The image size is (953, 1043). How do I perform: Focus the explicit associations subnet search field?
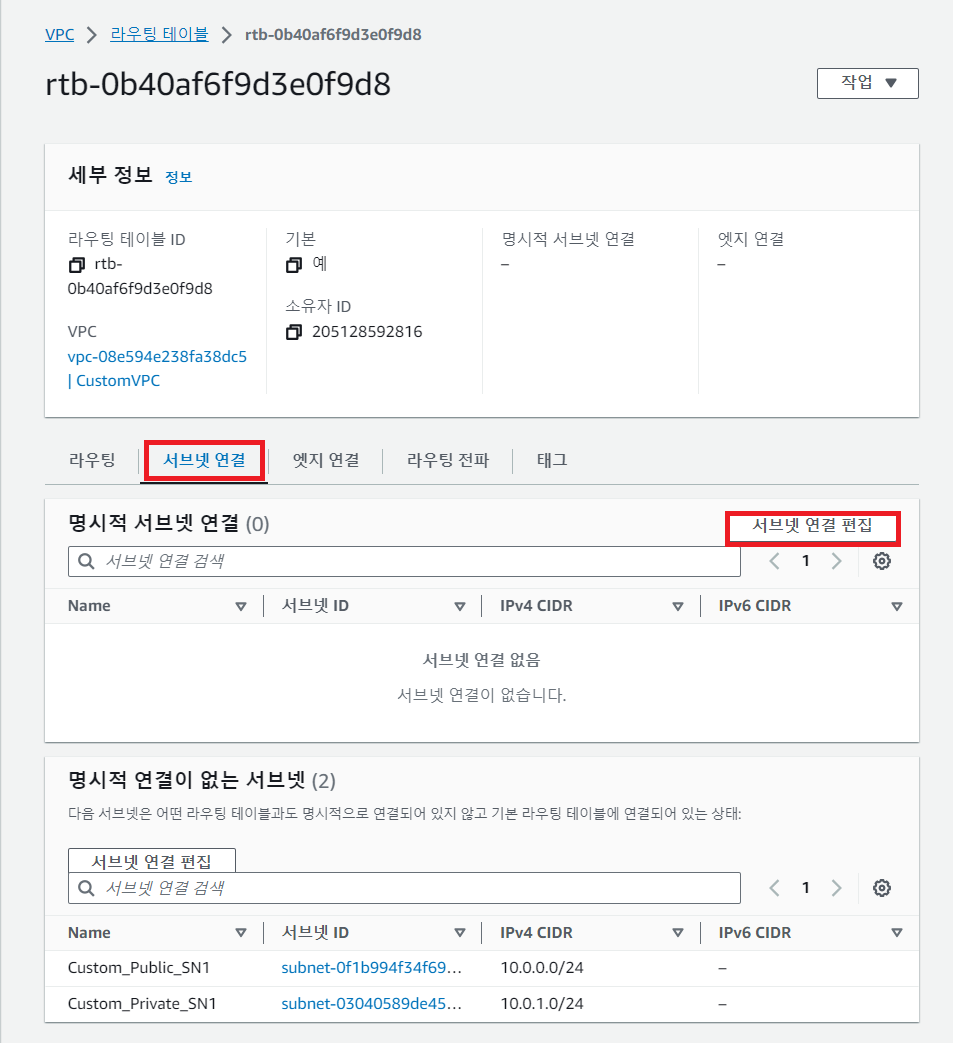(x=404, y=561)
